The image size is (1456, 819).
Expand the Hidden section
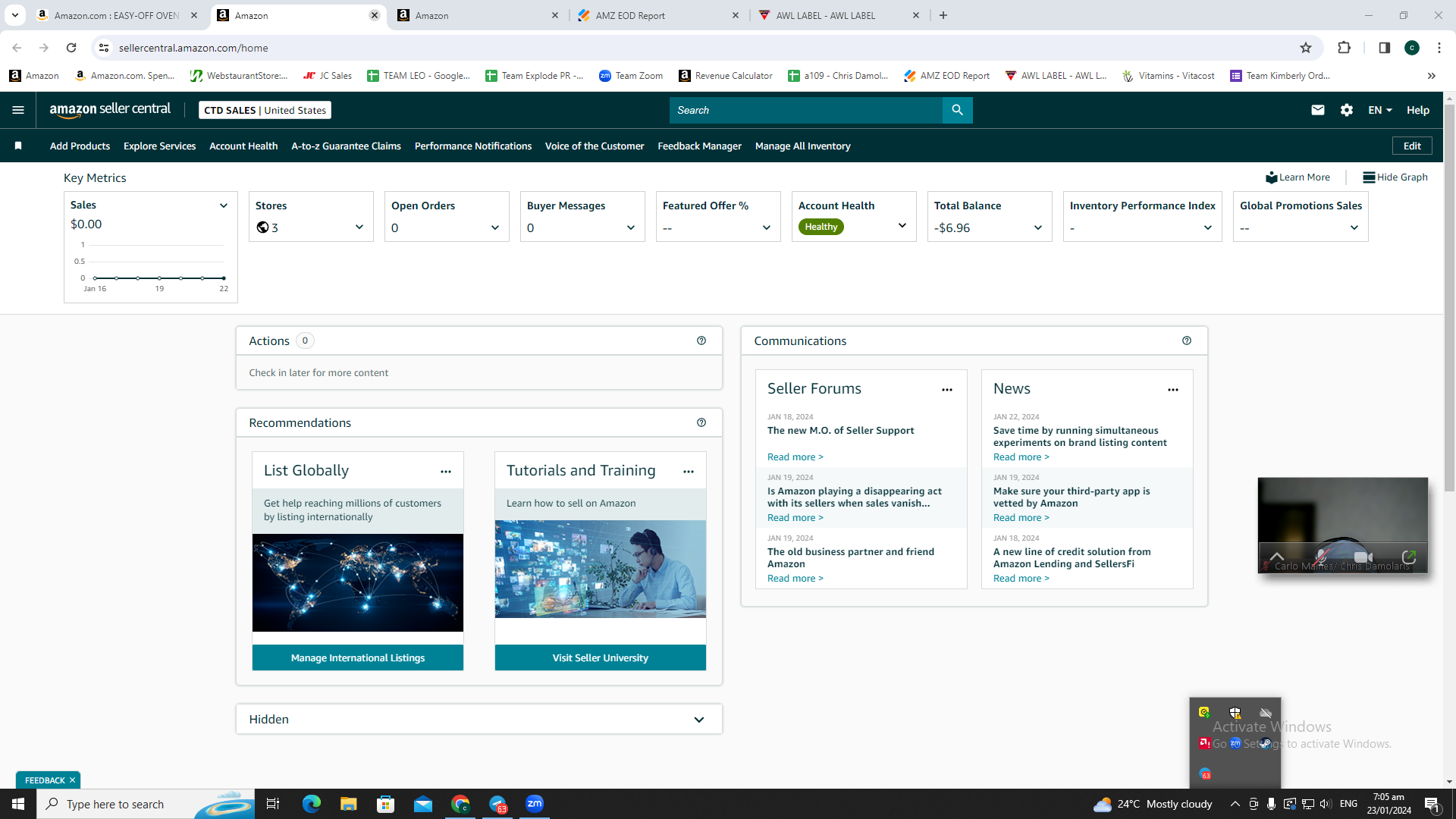699,720
